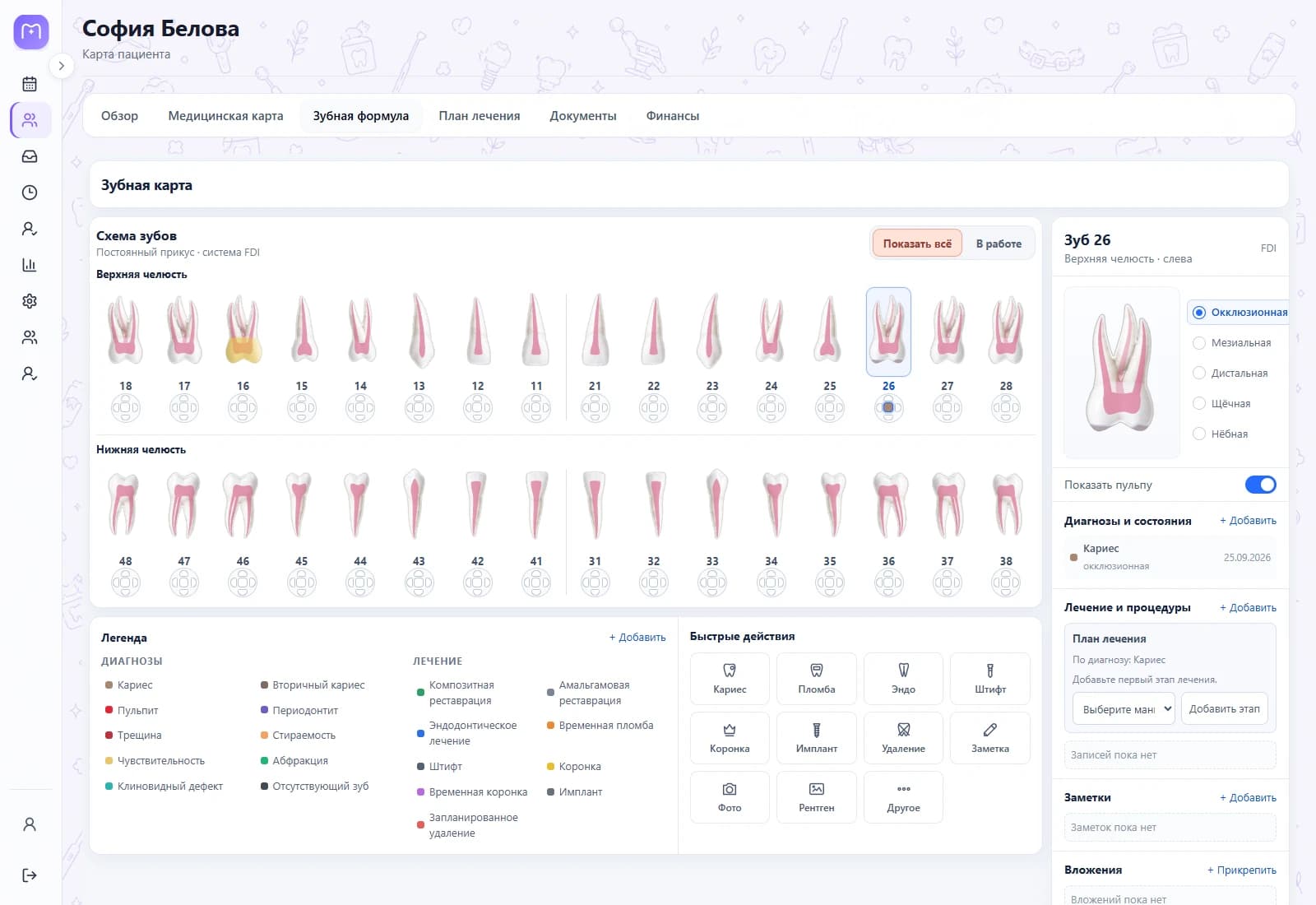Select tooth 16 in the upper jaw
The width and height of the screenshot is (1316, 905).
(x=243, y=331)
